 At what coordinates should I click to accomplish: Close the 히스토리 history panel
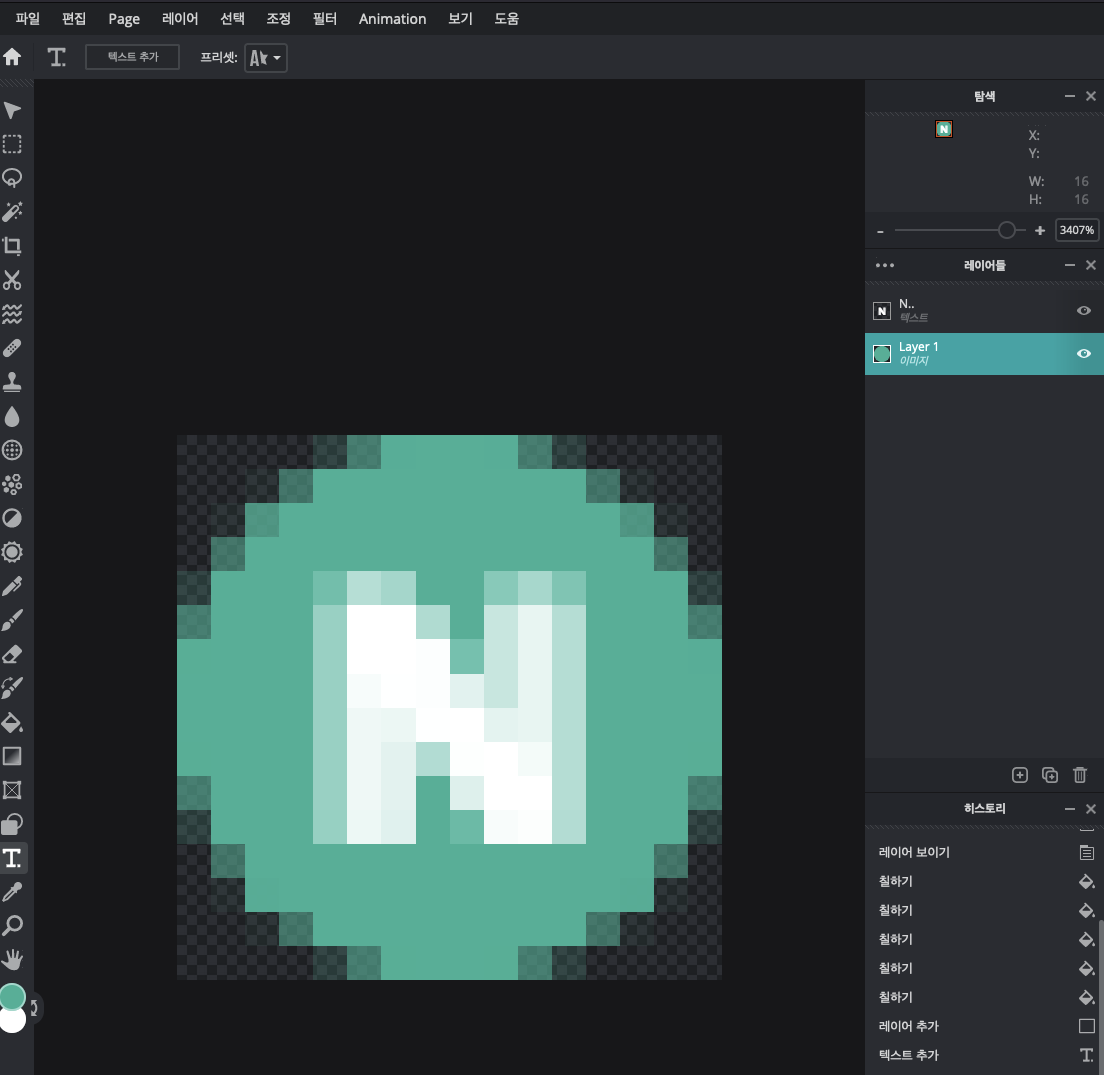[1091, 809]
